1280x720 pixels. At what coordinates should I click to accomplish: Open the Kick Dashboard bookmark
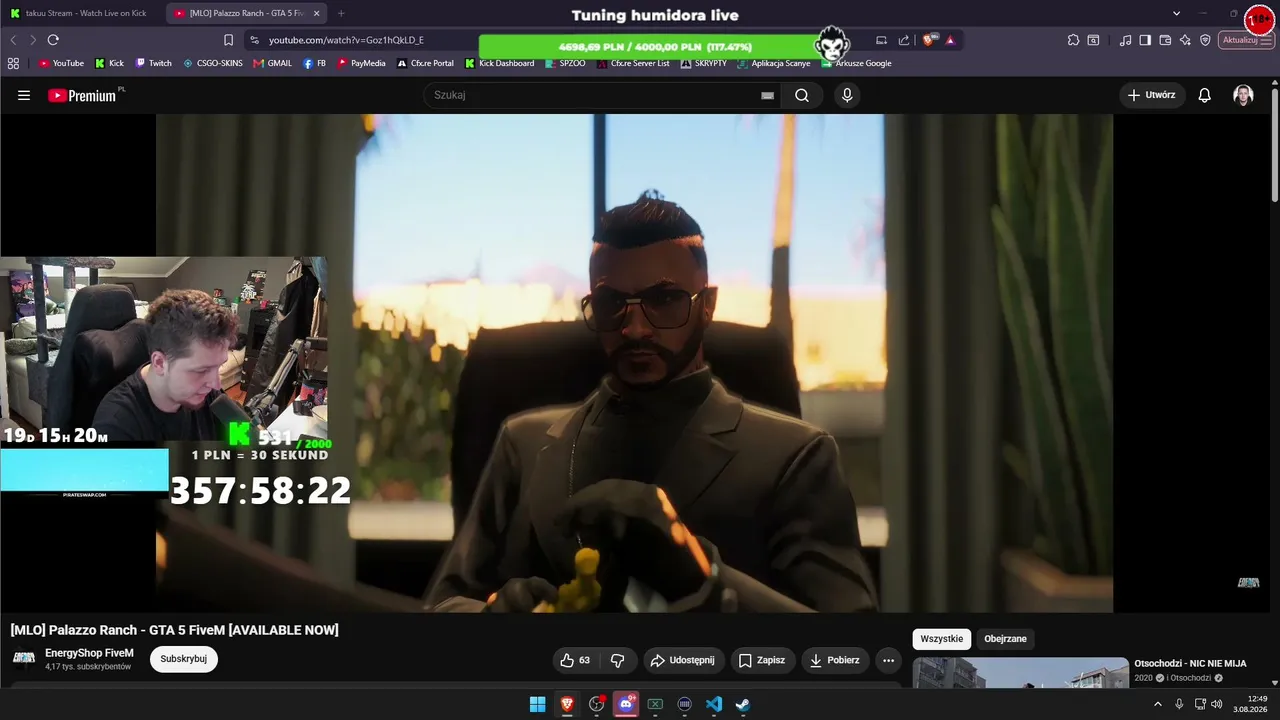tap(499, 63)
